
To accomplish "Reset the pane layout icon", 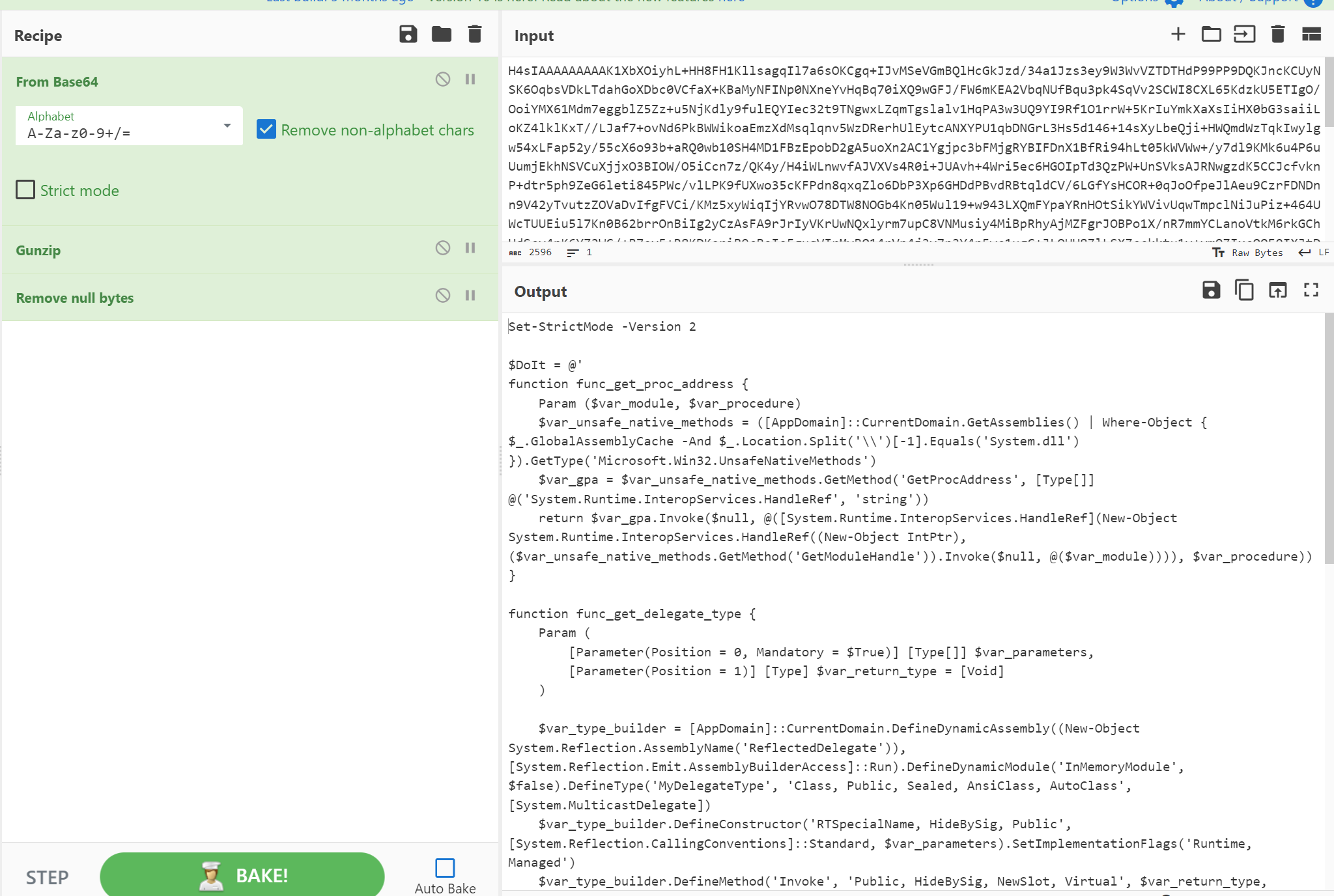I will 1311,35.
